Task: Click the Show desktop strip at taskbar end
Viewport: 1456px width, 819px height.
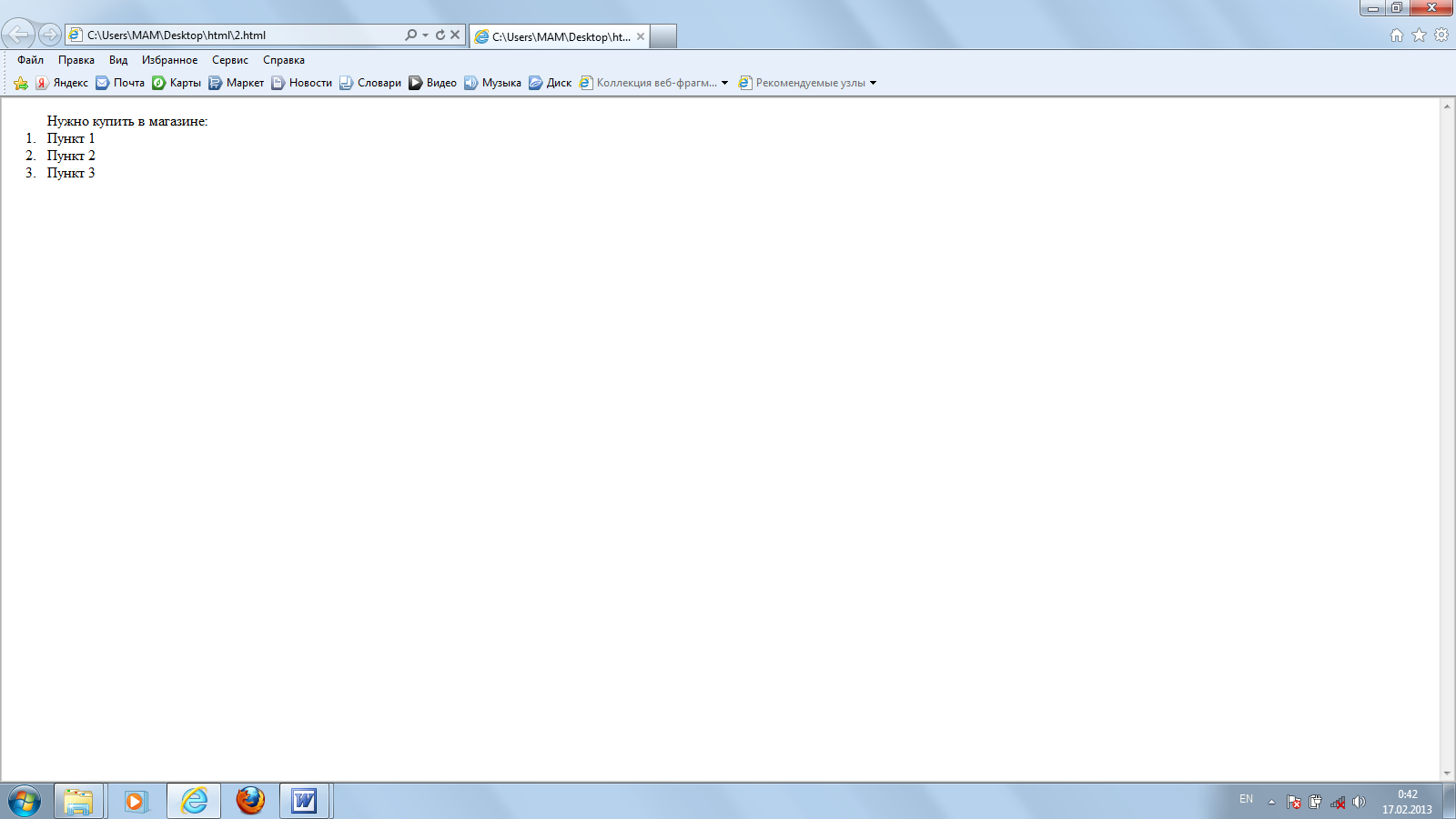Action: click(1449, 802)
